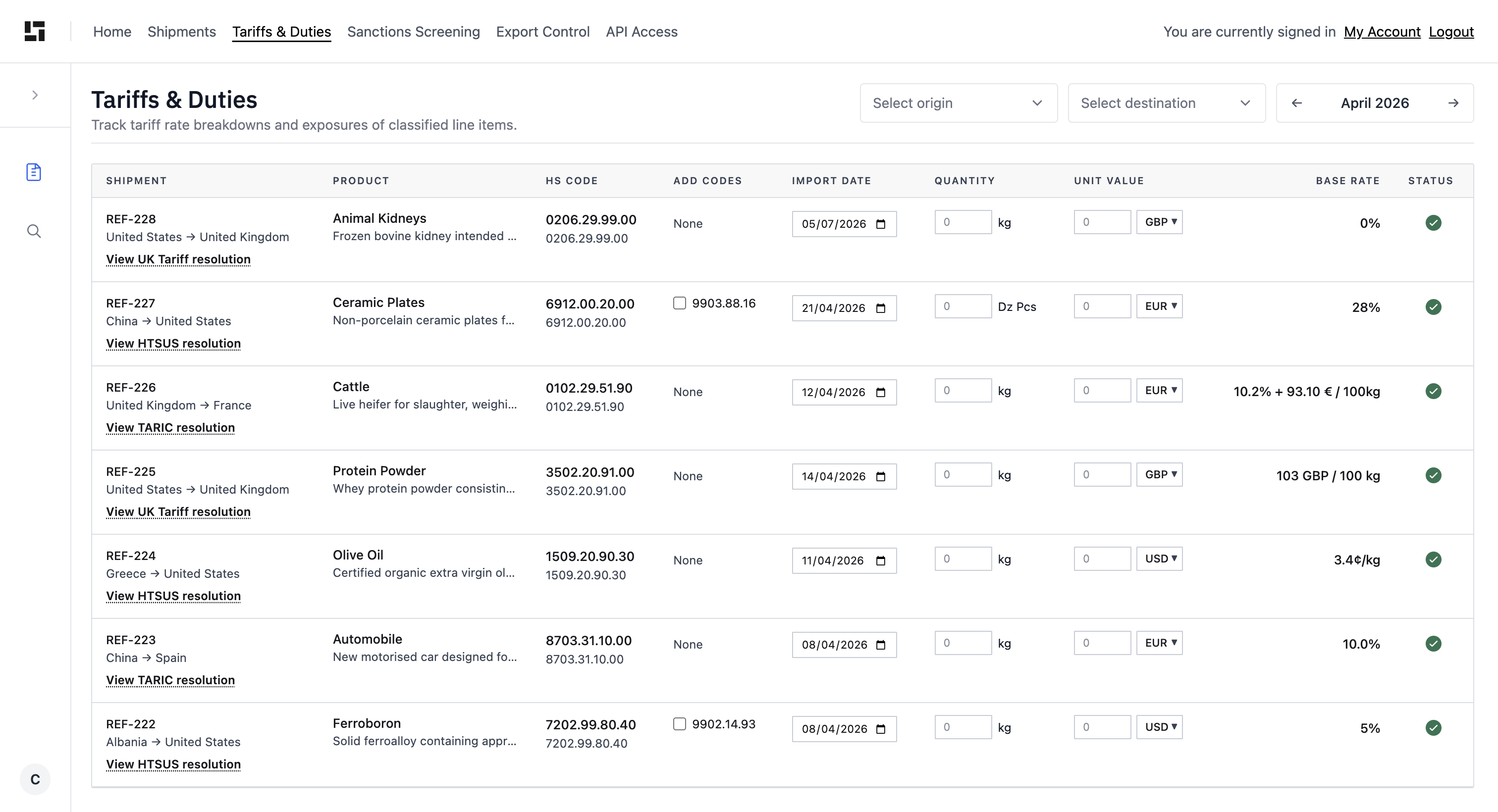Click the unit value field for Automobile
This screenshot has height=812, width=1498.
click(x=1102, y=643)
